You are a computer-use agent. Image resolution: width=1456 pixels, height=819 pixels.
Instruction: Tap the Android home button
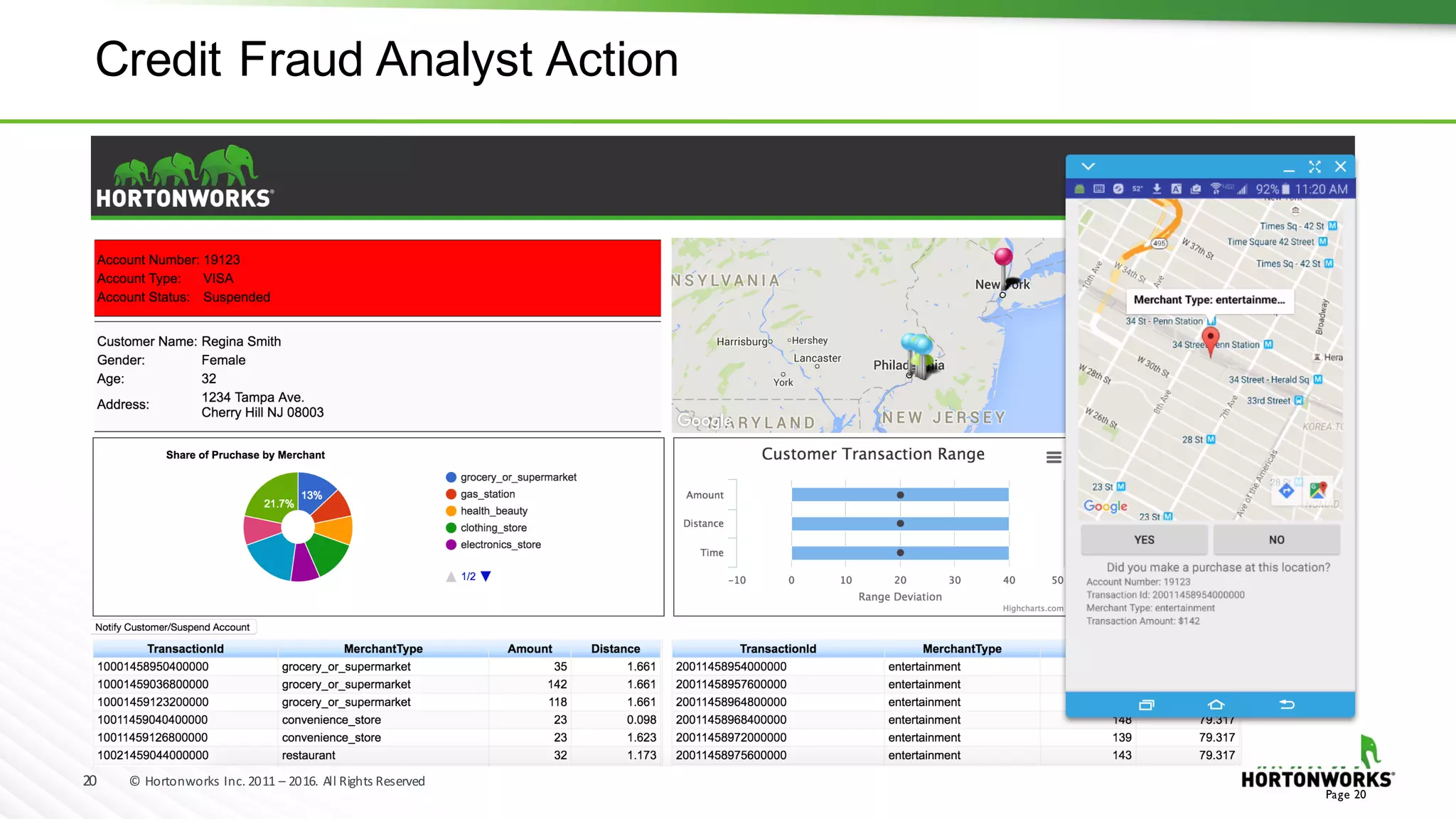(x=1216, y=705)
